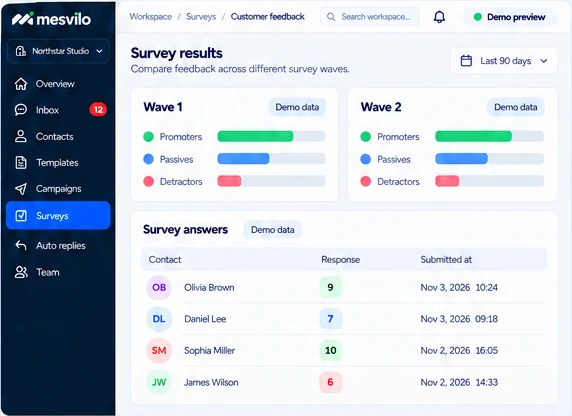The height and width of the screenshot is (416, 572).
Task: Click the Contact column header
Action: 165,259
